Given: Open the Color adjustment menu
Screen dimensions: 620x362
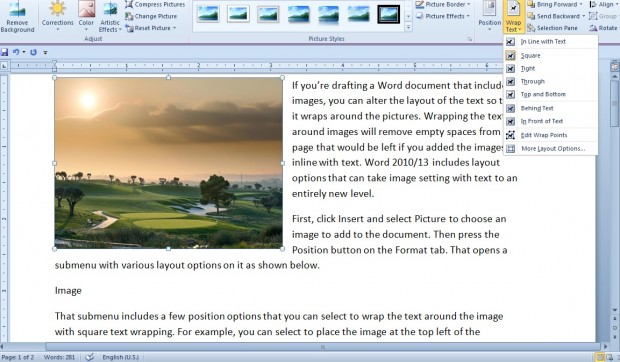Looking at the screenshot, I should pyautogui.click(x=86, y=17).
